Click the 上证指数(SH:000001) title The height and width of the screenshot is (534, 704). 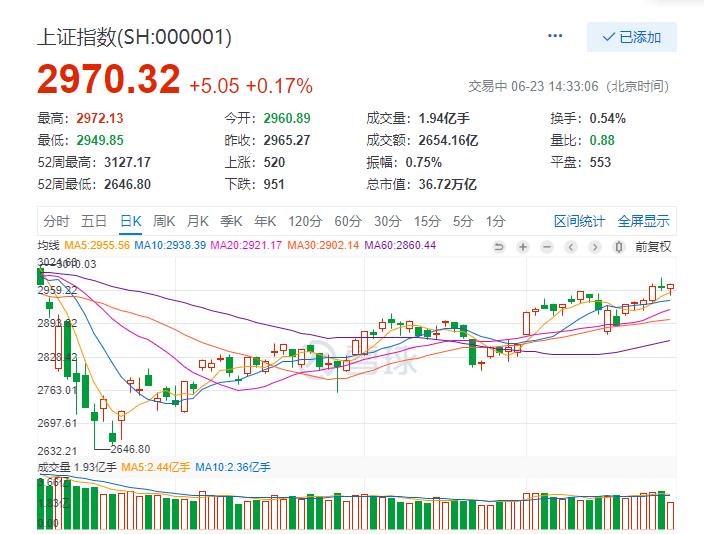click(x=134, y=36)
